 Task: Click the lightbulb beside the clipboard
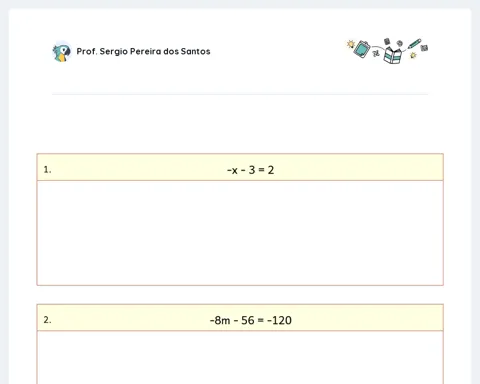351,44
